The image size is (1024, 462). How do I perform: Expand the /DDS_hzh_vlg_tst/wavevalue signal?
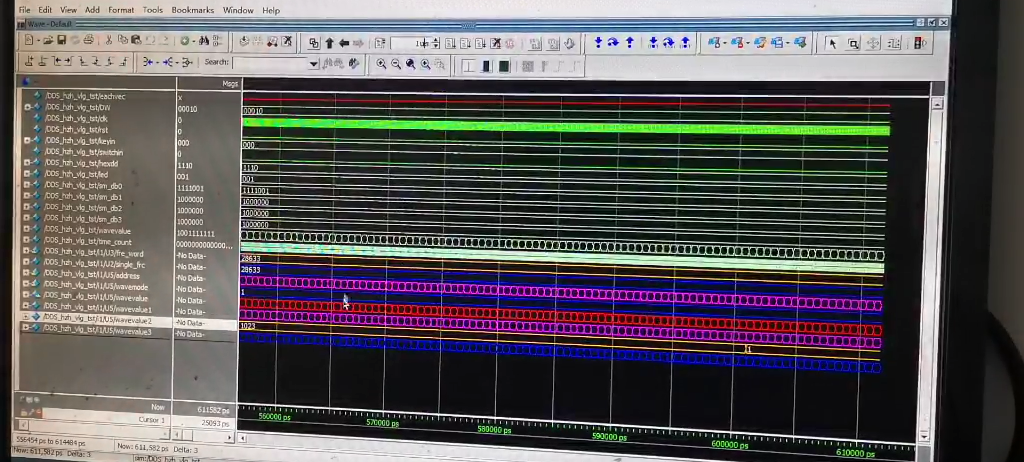[27, 229]
